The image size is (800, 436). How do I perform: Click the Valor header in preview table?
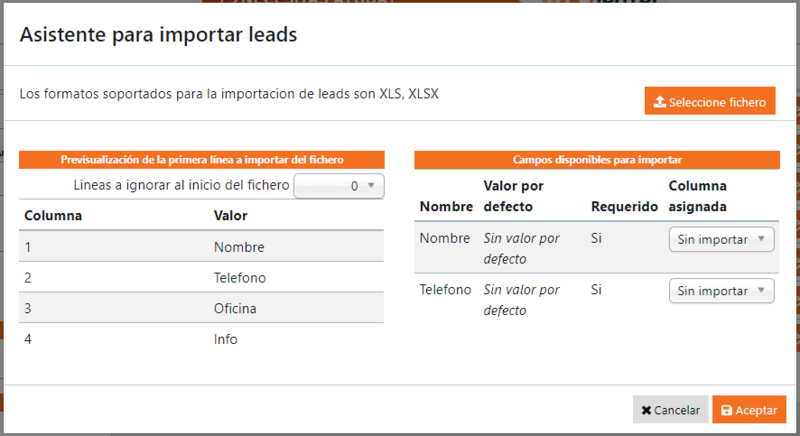pos(230,215)
